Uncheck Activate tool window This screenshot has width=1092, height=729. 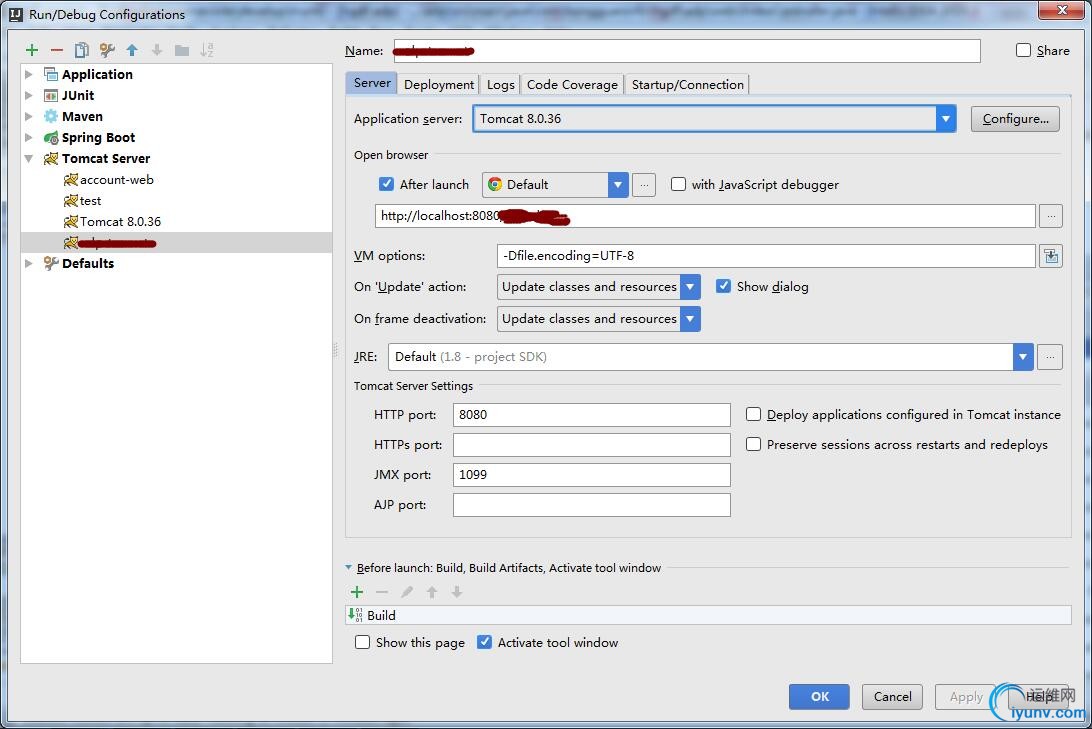[484, 642]
